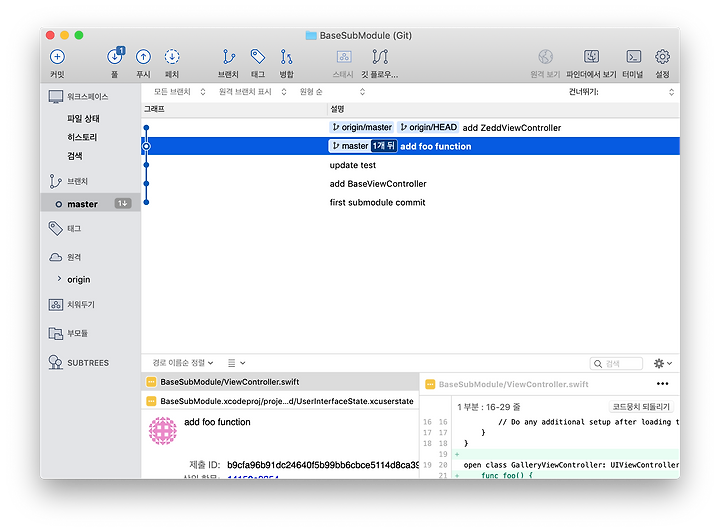Open the All Branches (모든 브랜치) dropdown
Screen dimensions: 720x532
click(180, 92)
